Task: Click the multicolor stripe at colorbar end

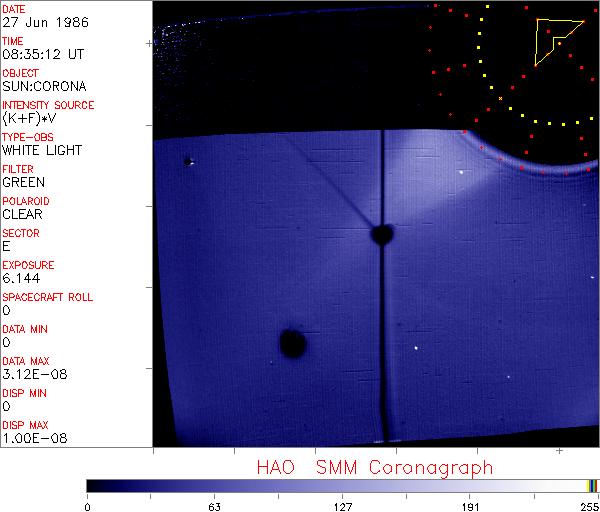Action: point(592,486)
